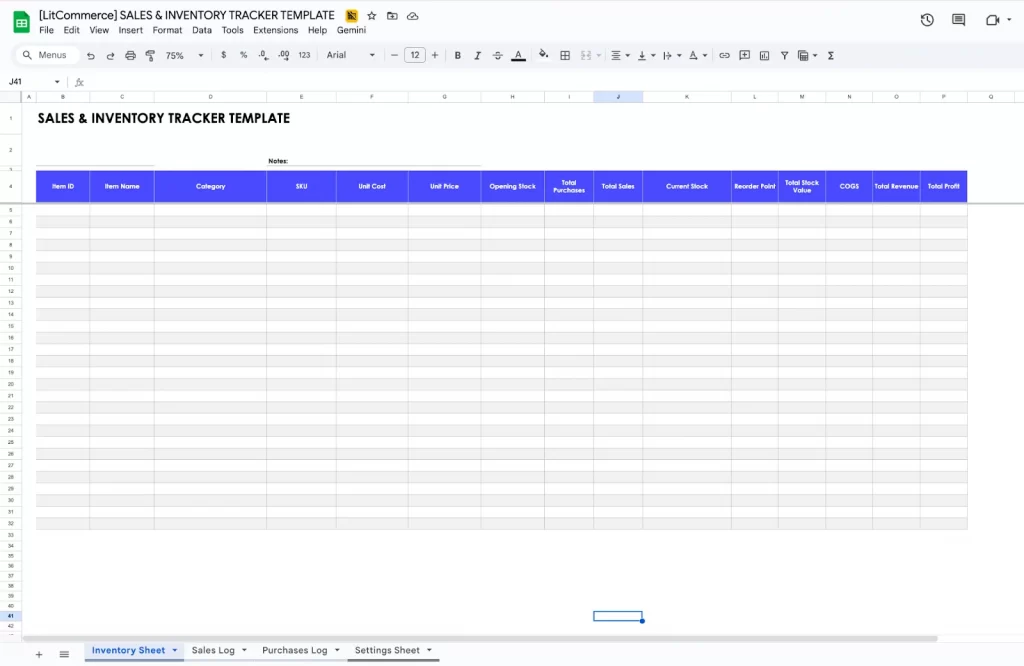Star this spreadsheet
This screenshot has height=666, width=1024.
371,15
